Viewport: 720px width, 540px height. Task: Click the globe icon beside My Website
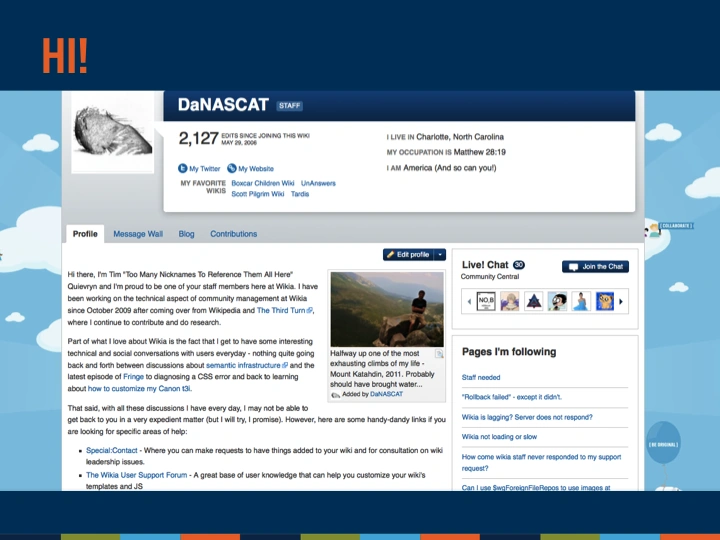click(232, 169)
